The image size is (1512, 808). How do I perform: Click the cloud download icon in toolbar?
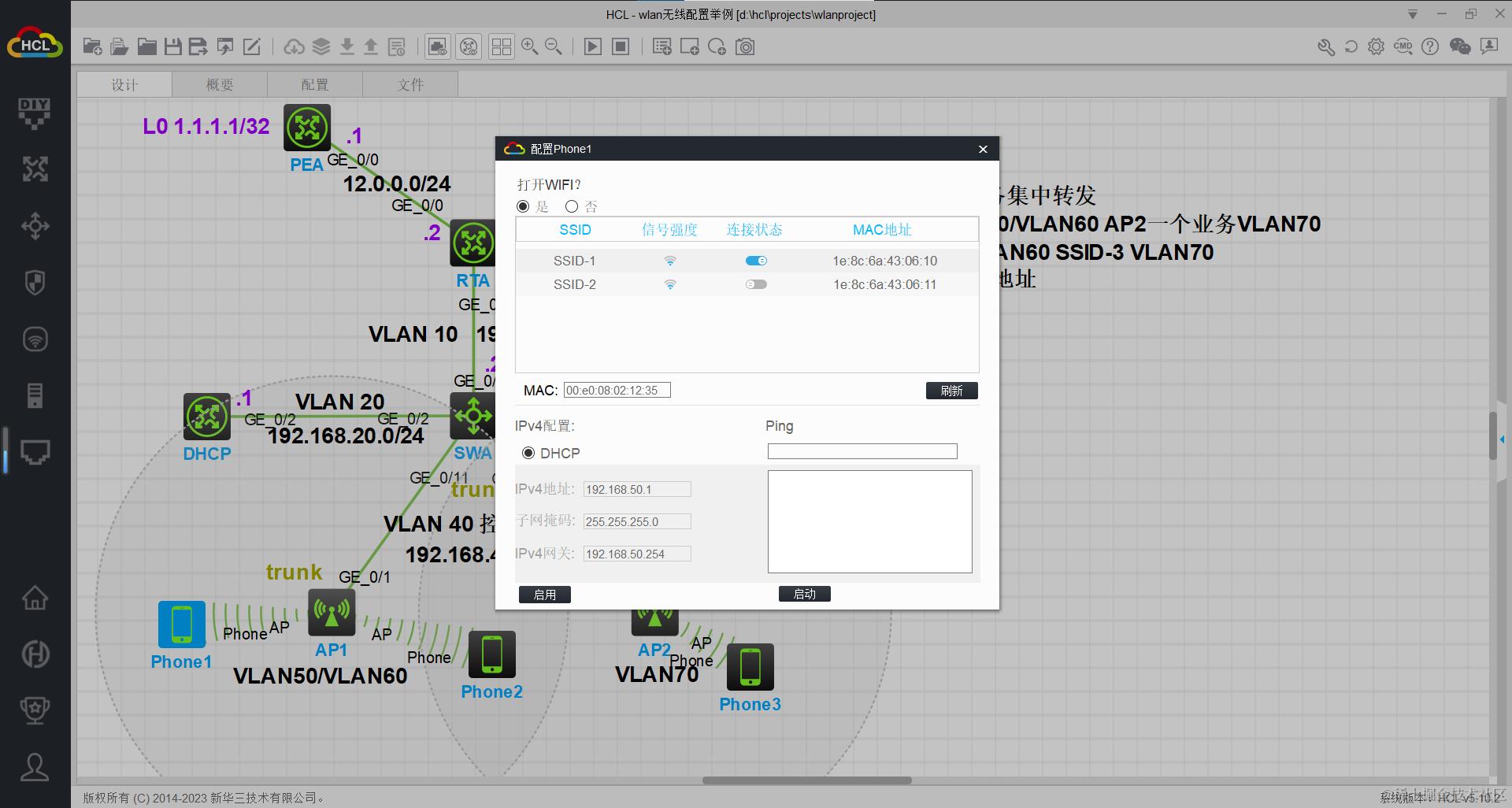294,46
